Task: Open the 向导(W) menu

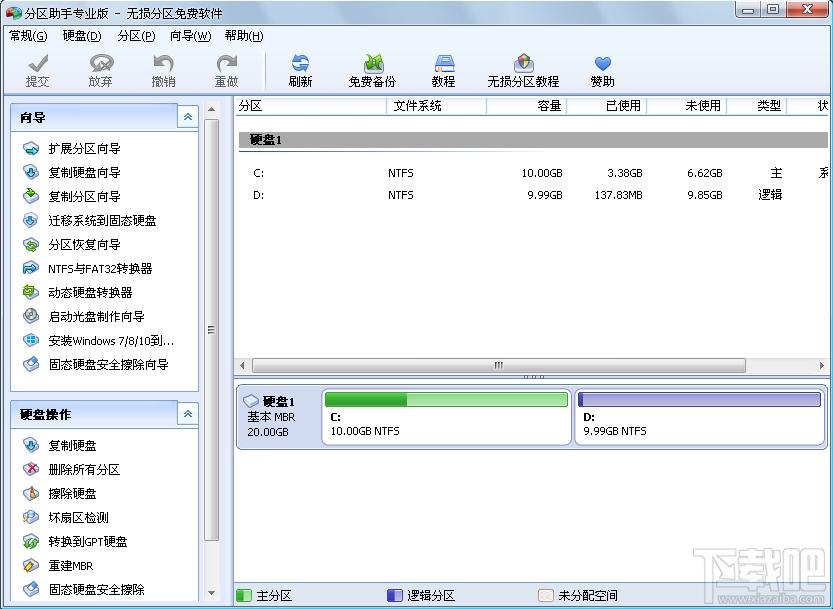Action: 190,36
